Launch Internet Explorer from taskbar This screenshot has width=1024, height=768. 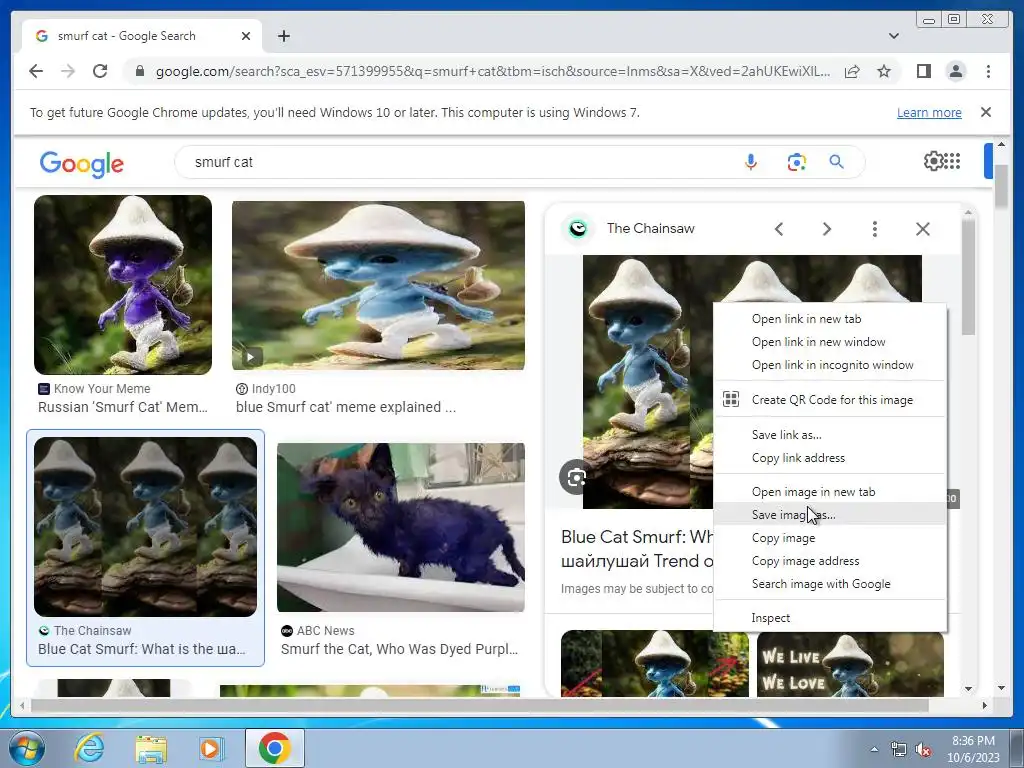coord(89,748)
